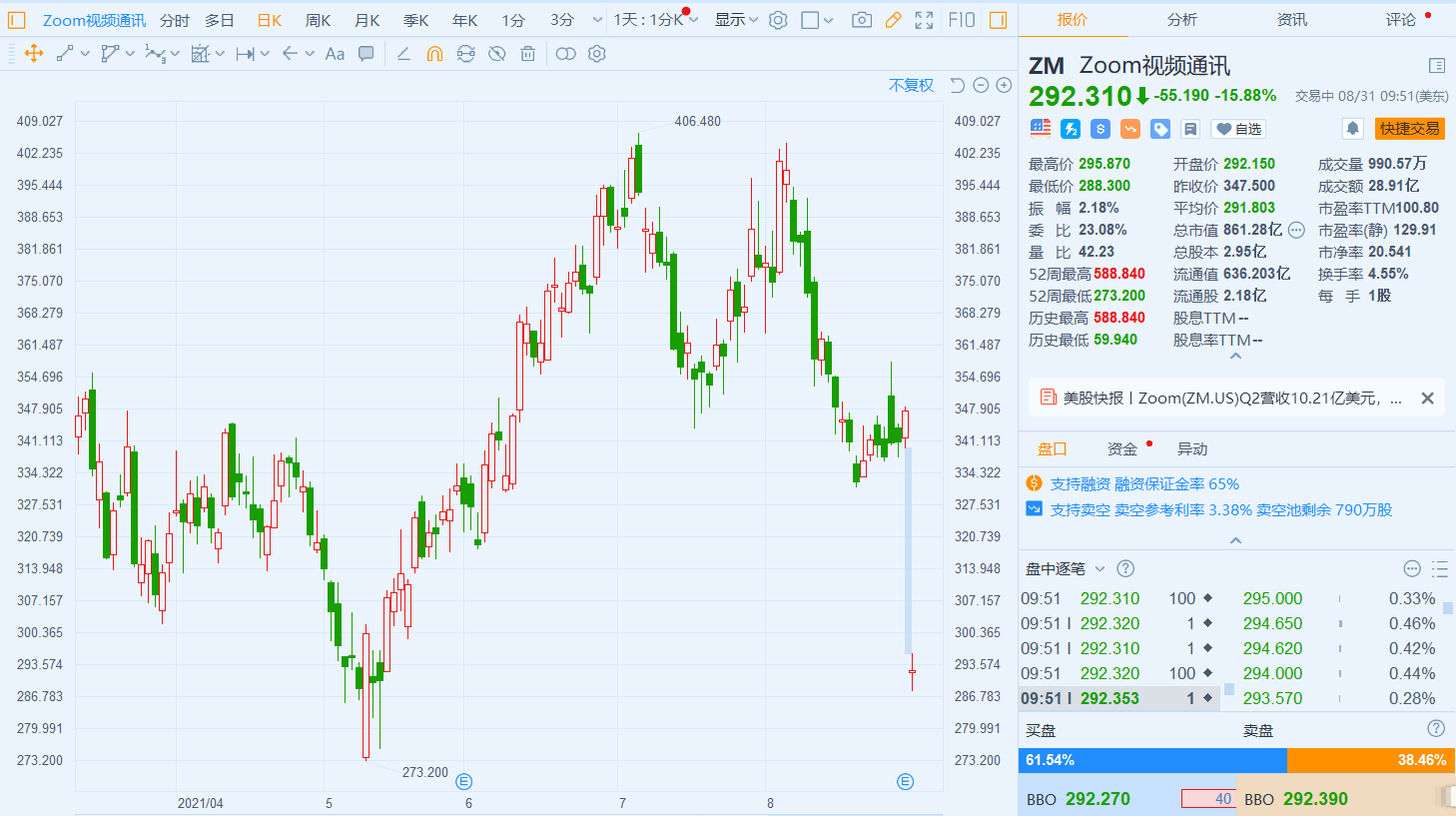Image resolution: width=1456 pixels, height=816 pixels.
Task: Open chart settings gear in top toolbar
Action: (779, 20)
